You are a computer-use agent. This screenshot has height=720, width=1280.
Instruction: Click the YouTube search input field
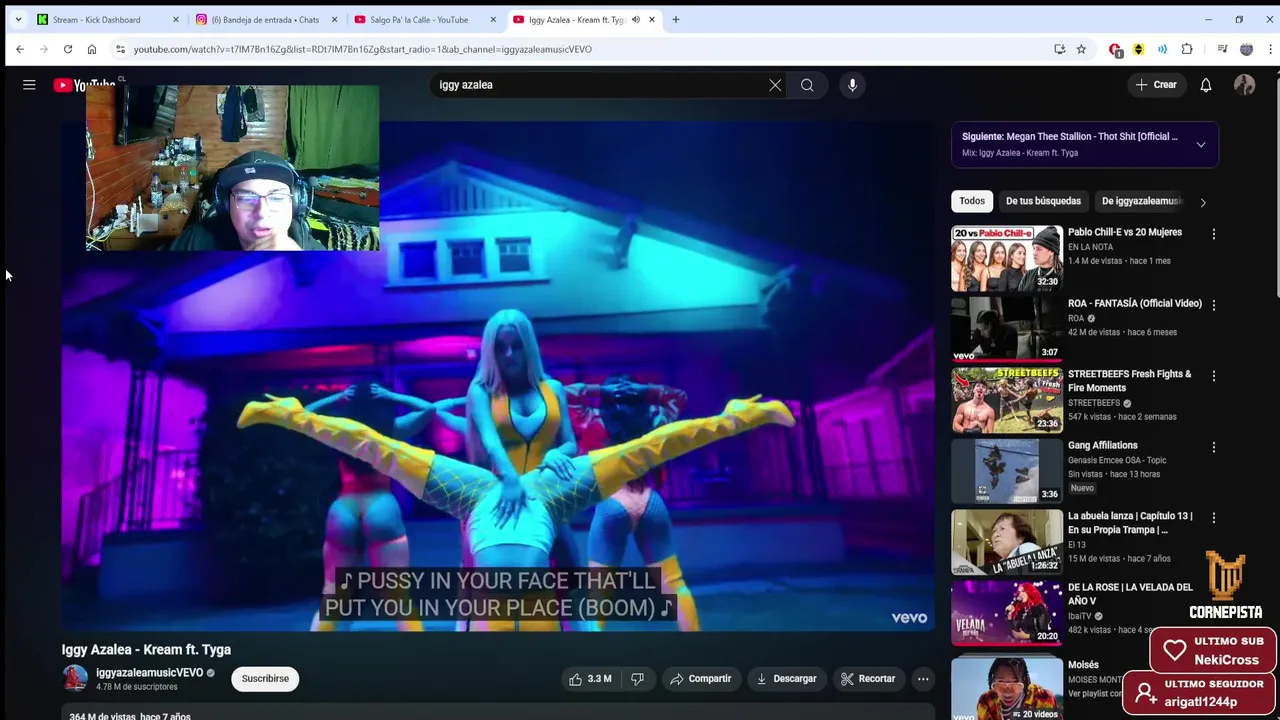[x=598, y=85]
